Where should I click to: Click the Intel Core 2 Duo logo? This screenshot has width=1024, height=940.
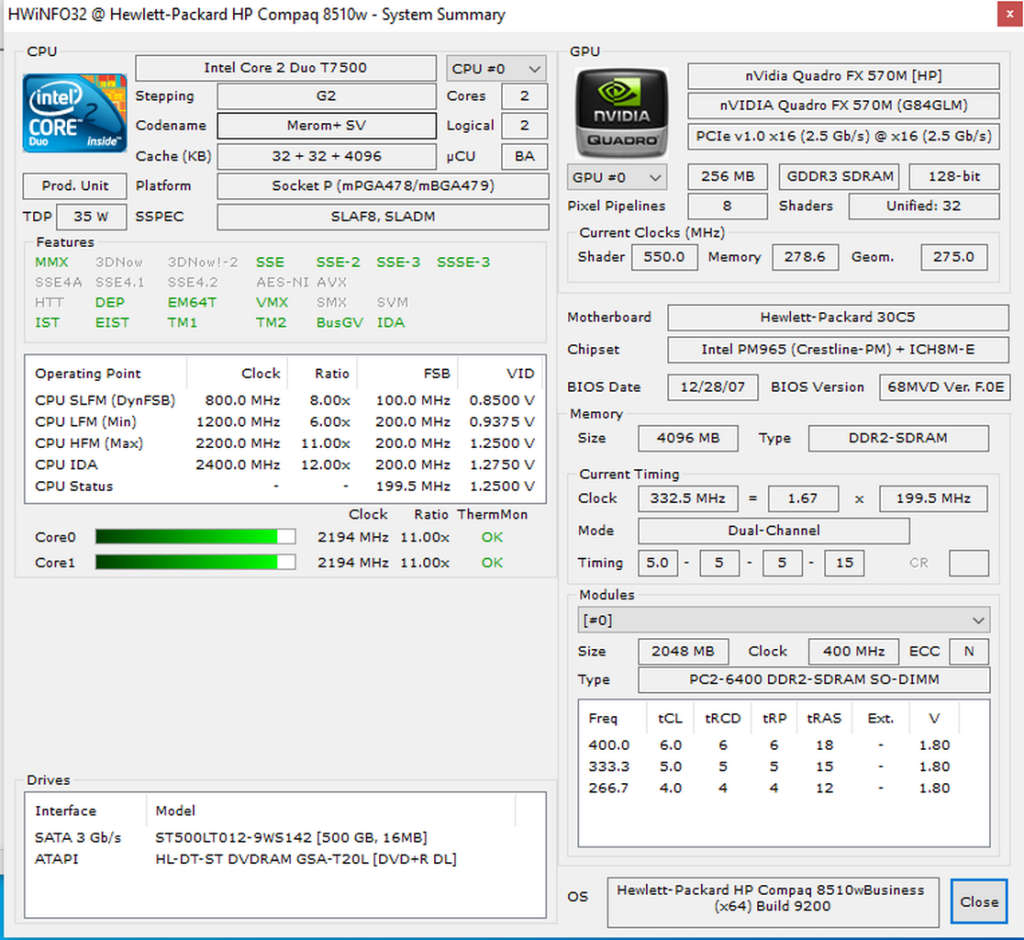pyautogui.click(x=75, y=113)
